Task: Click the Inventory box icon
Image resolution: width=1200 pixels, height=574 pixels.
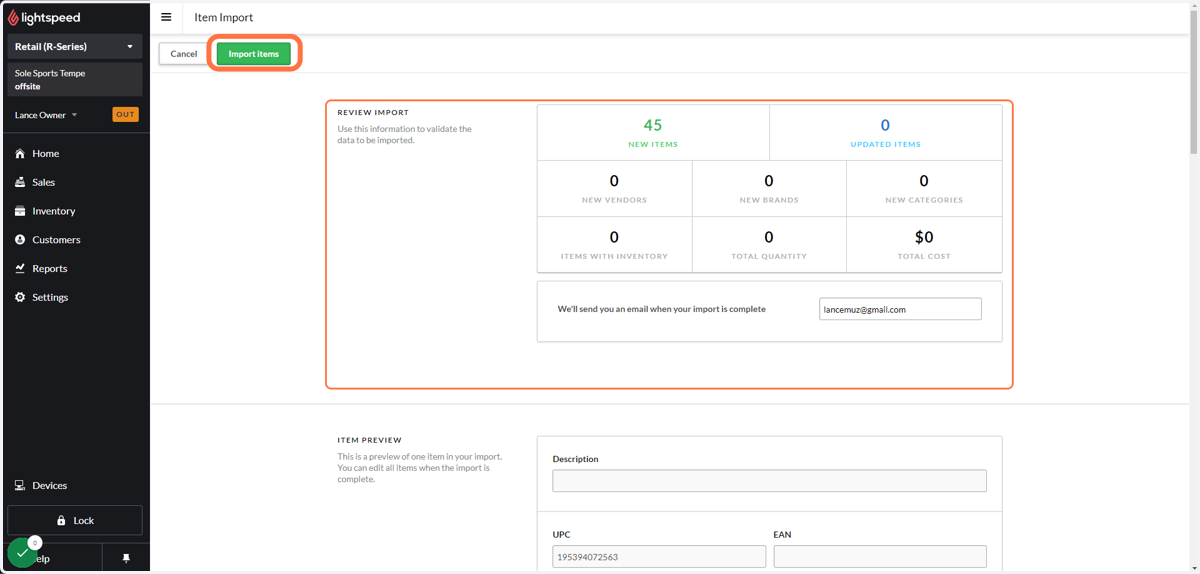Action: coord(20,211)
